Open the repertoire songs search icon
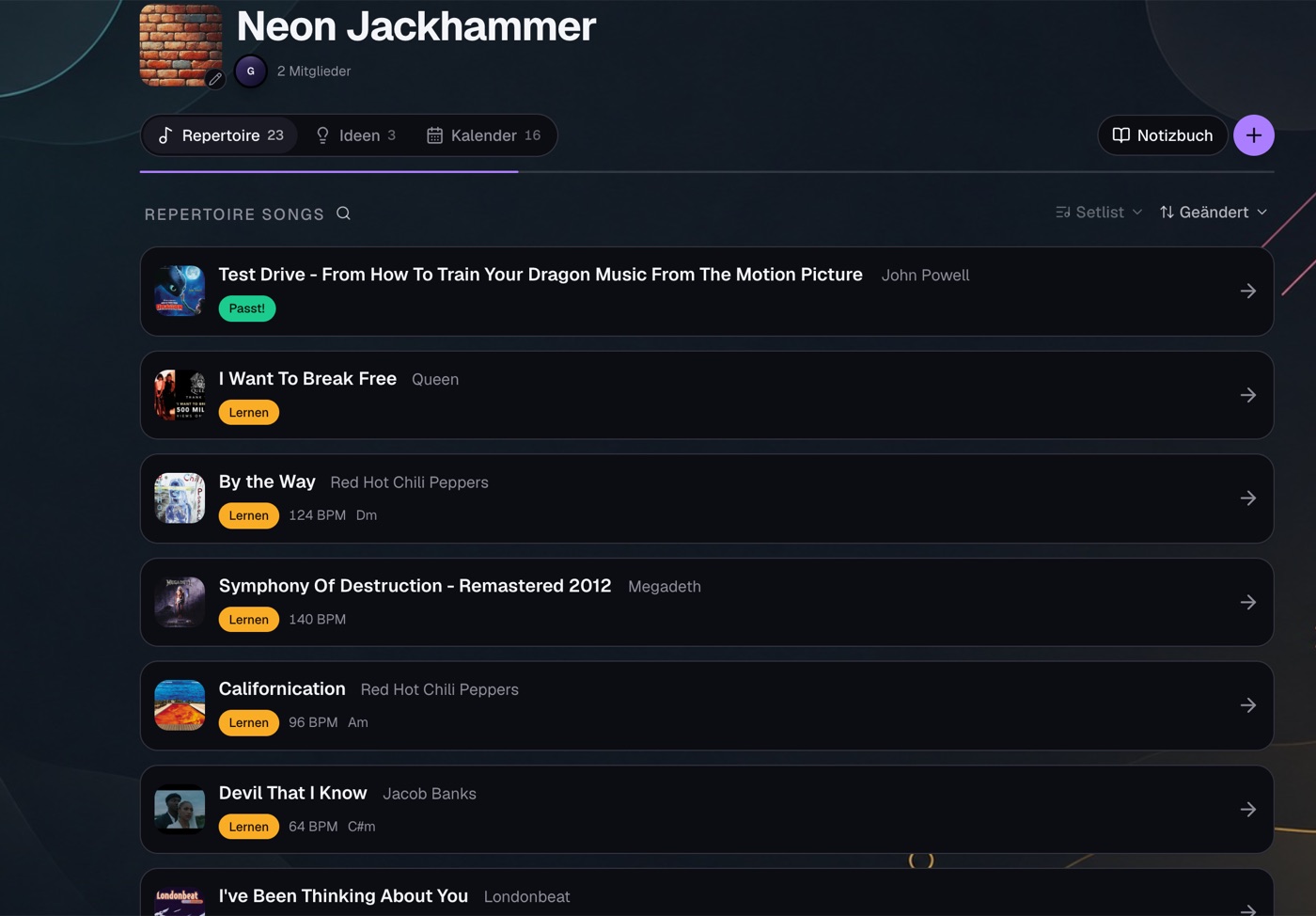1316x916 pixels. pyautogui.click(x=343, y=213)
